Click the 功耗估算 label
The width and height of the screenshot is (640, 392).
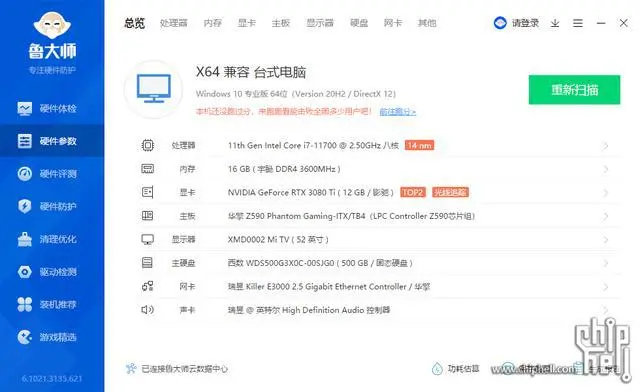coord(463,369)
